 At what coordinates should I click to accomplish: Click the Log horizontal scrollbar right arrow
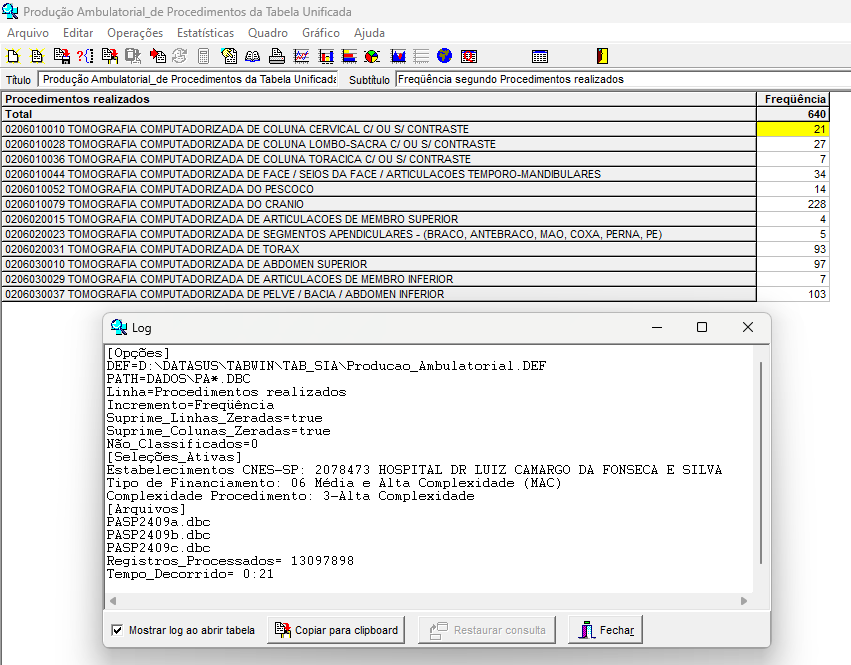pos(744,601)
